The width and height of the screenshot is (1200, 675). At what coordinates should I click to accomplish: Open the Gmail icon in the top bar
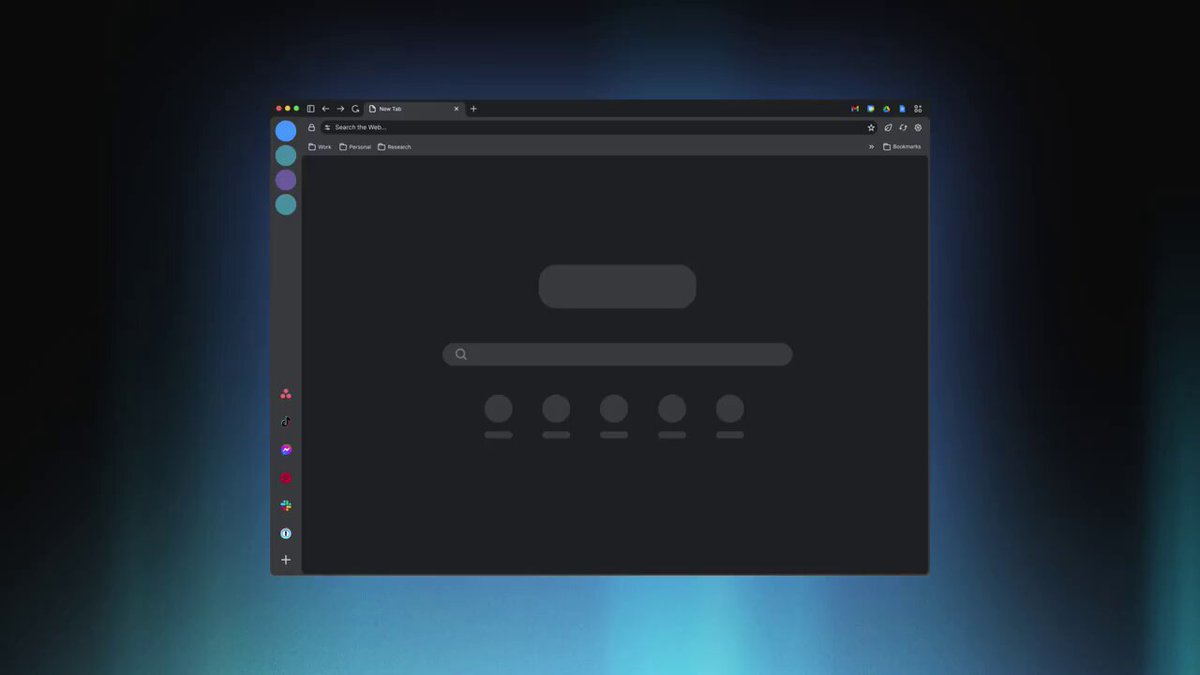(855, 109)
